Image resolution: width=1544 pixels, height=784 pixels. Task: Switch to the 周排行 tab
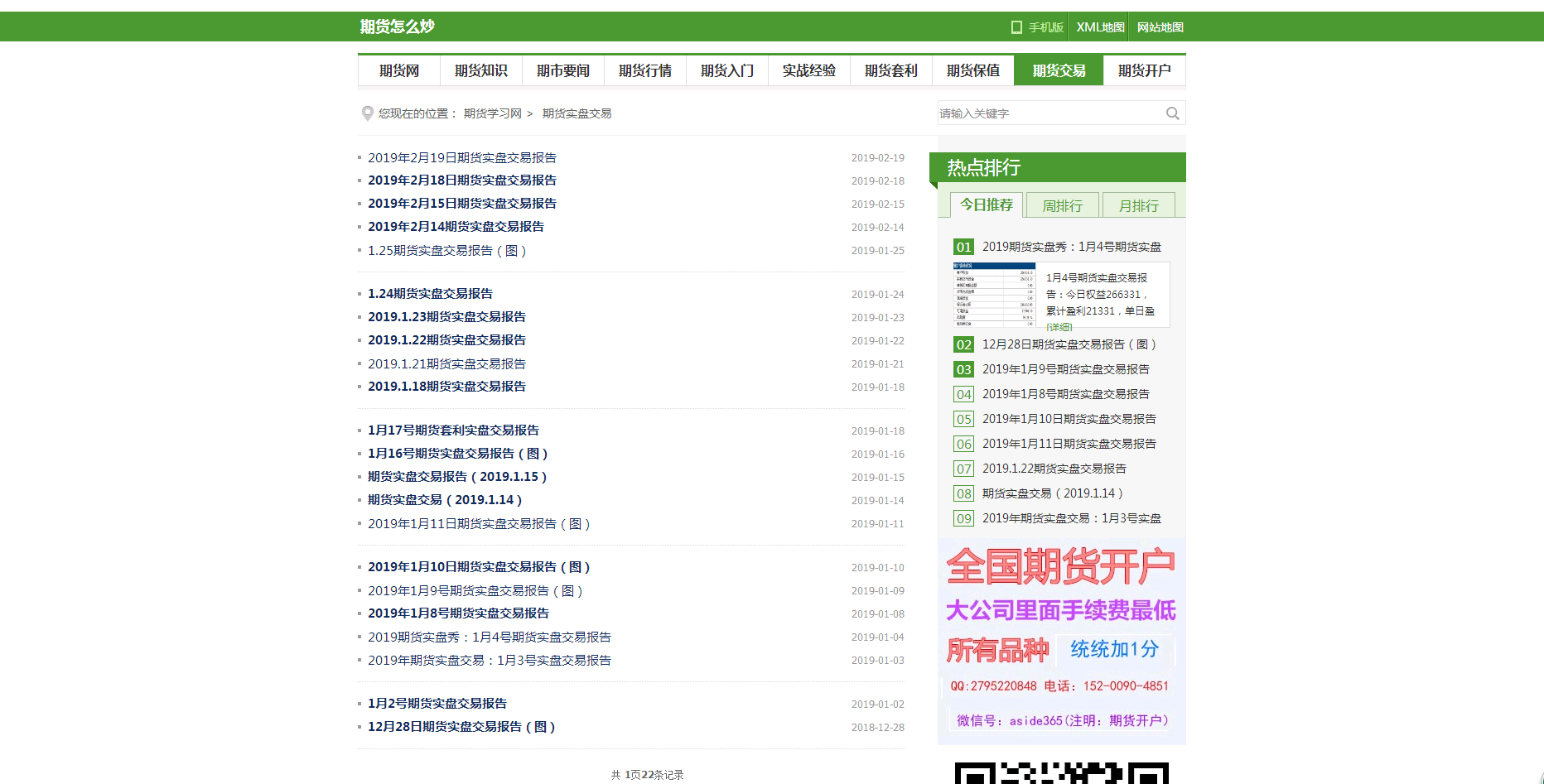point(1062,204)
